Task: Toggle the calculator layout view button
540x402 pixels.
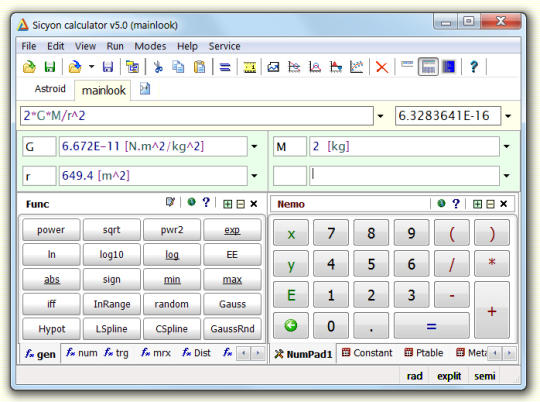Action: coord(428,66)
